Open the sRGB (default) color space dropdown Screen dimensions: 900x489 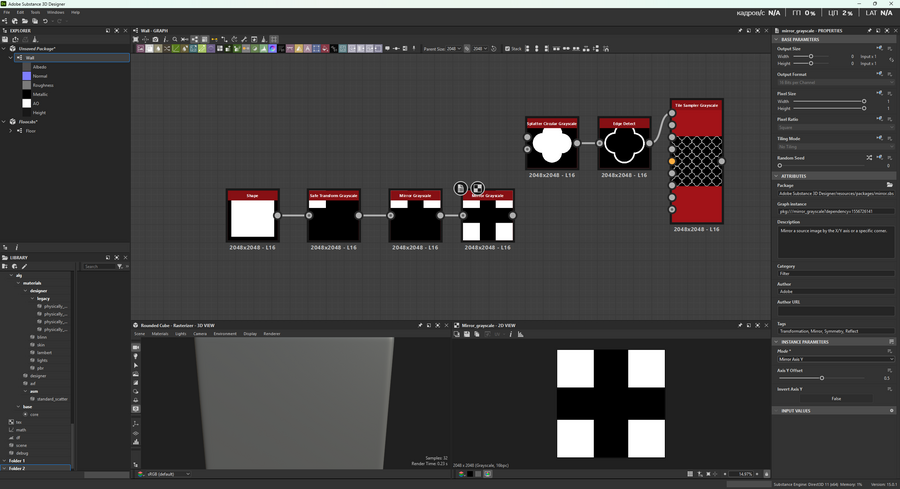pyautogui.click(x=168, y=474)
